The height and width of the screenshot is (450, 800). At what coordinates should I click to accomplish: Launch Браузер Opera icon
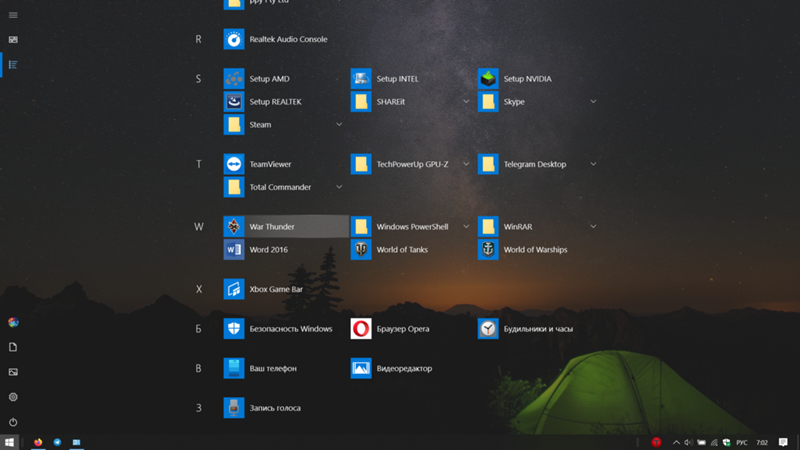(361, 329)
